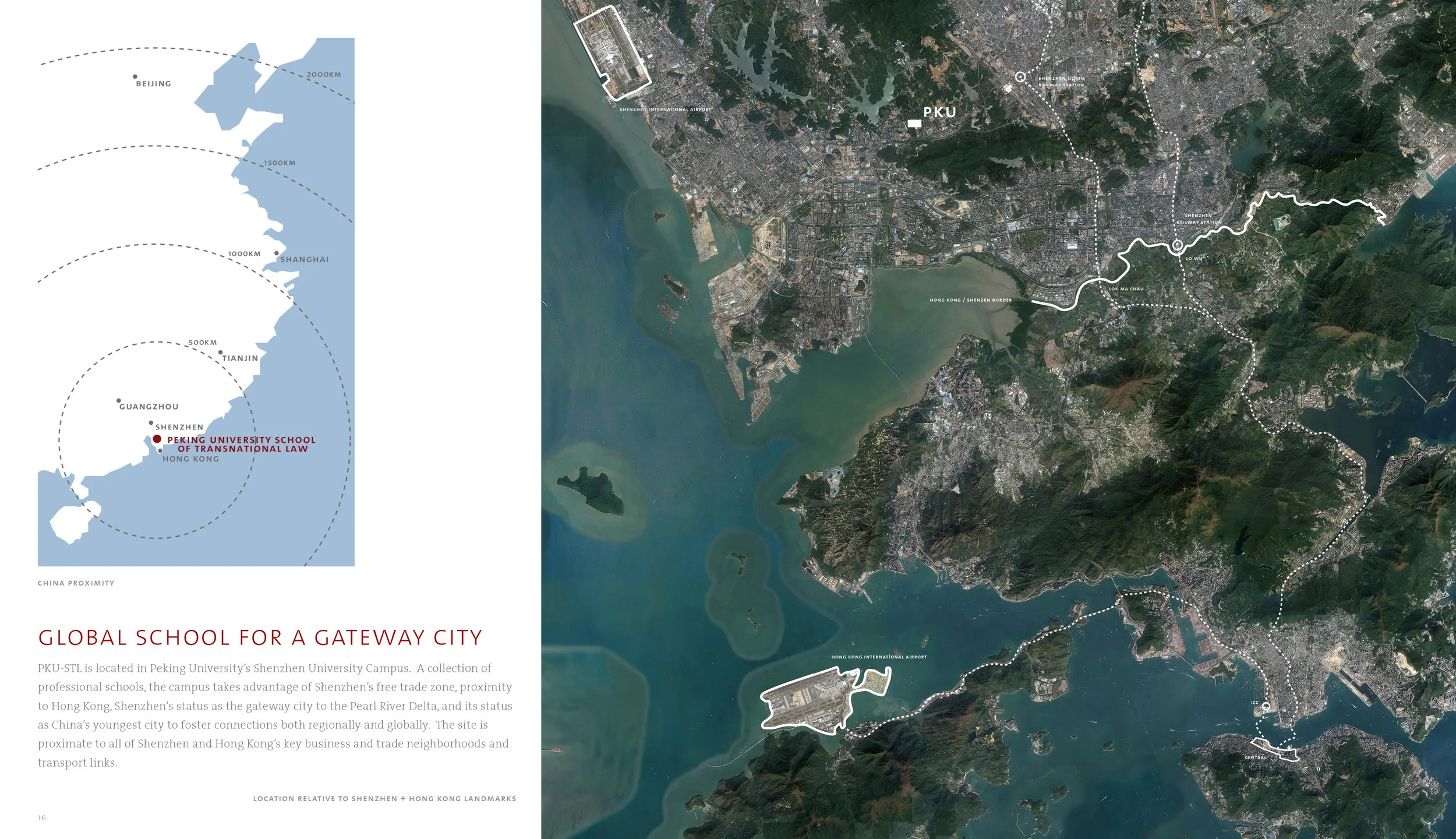
Task: Click the page number 16
Action: [x=42, y=817]
